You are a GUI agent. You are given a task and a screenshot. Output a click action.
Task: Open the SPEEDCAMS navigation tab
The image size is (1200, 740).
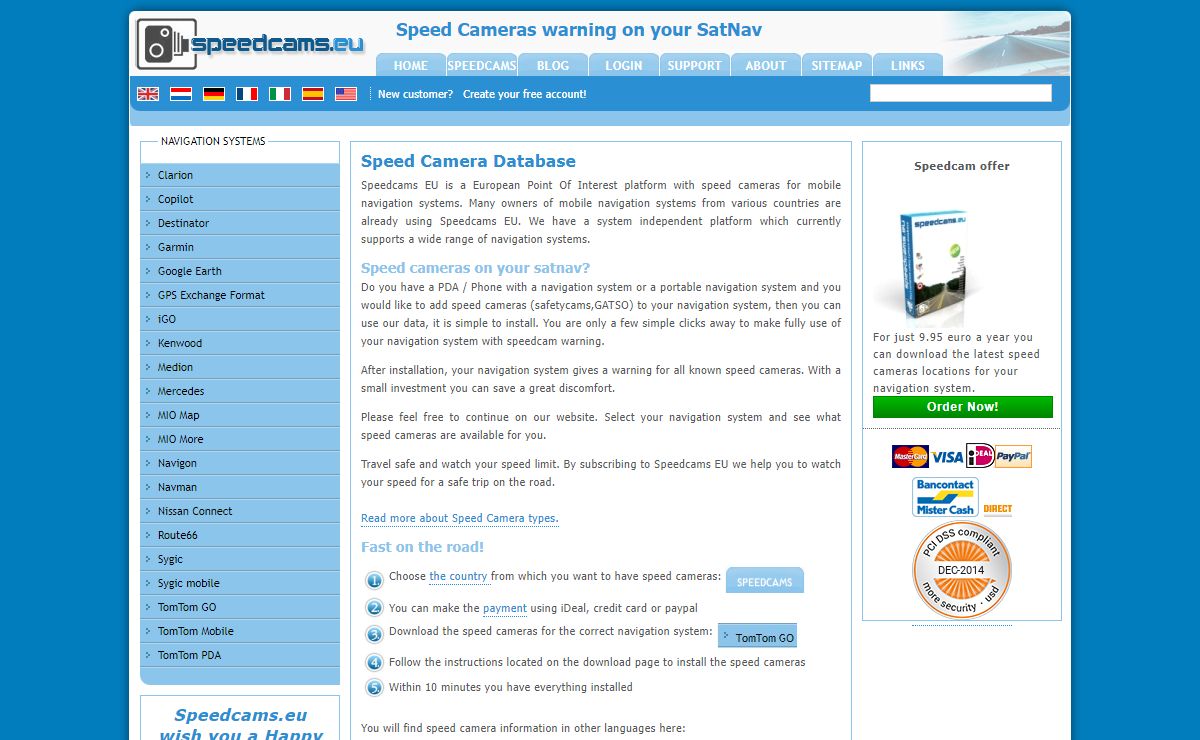[x=482, y=65]
